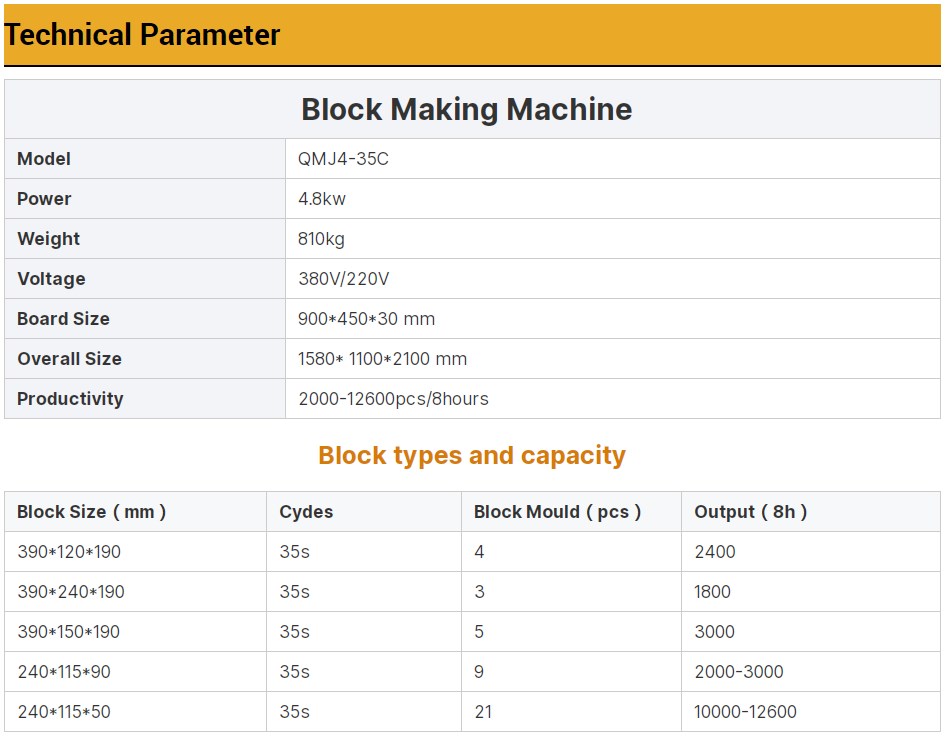This screenshot has height=737, width=948.
Task: Click the Block Size ( mm ) column header
Action: click(x=91, y=512)
